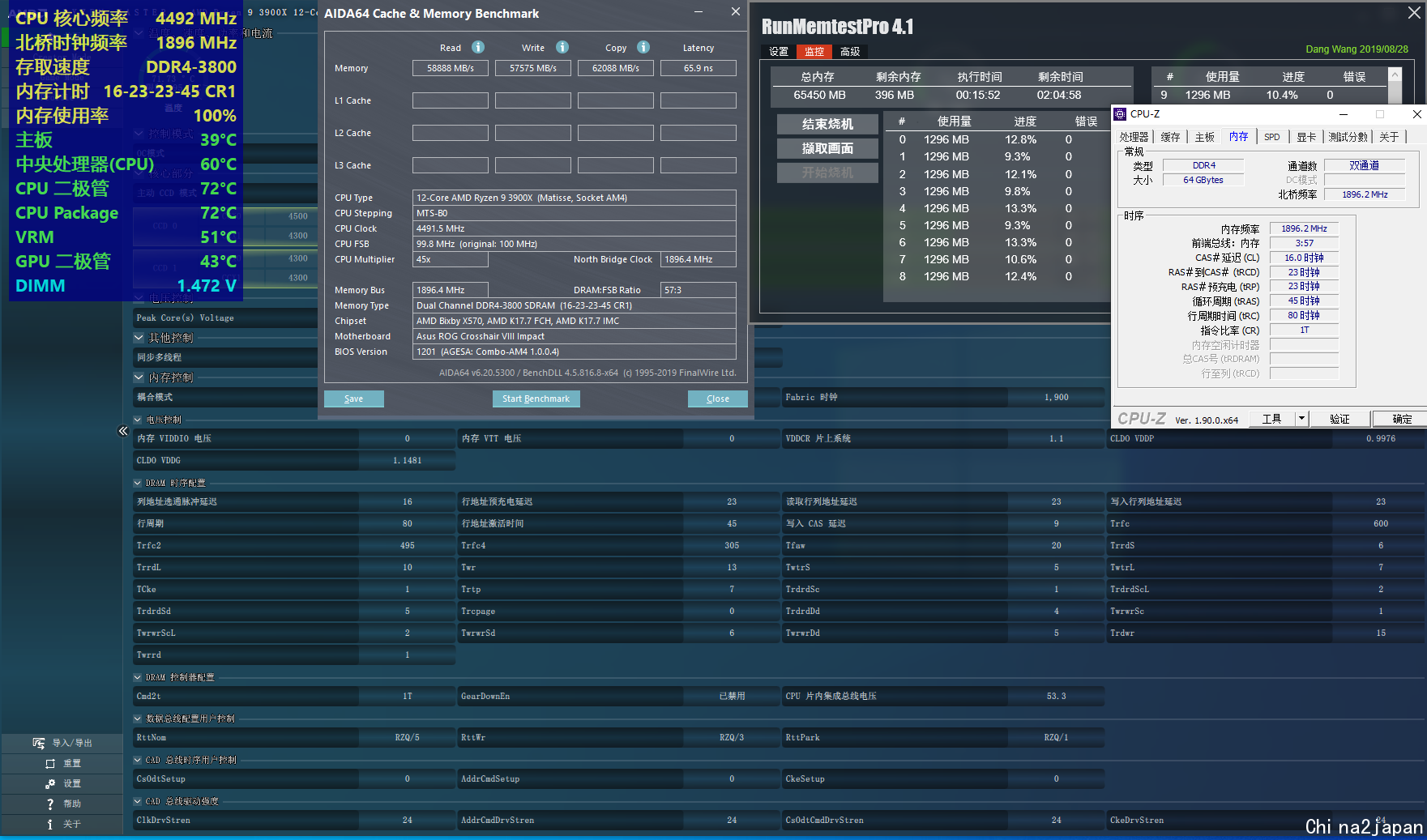Click the CPU-Z title bar app icon
Image resolution: width=1427 pixels, height=840 pixels.
click(1120, 114)
